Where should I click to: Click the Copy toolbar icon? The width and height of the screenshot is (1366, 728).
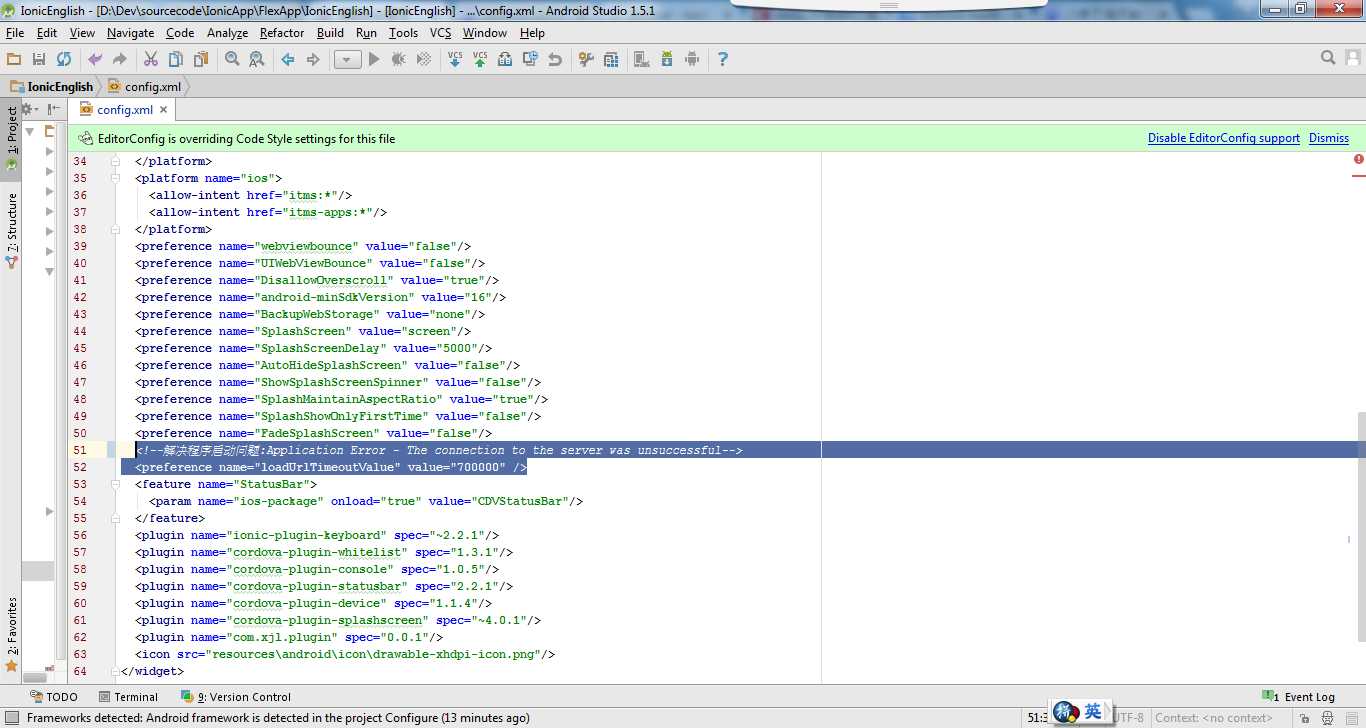tap(176, 60)
